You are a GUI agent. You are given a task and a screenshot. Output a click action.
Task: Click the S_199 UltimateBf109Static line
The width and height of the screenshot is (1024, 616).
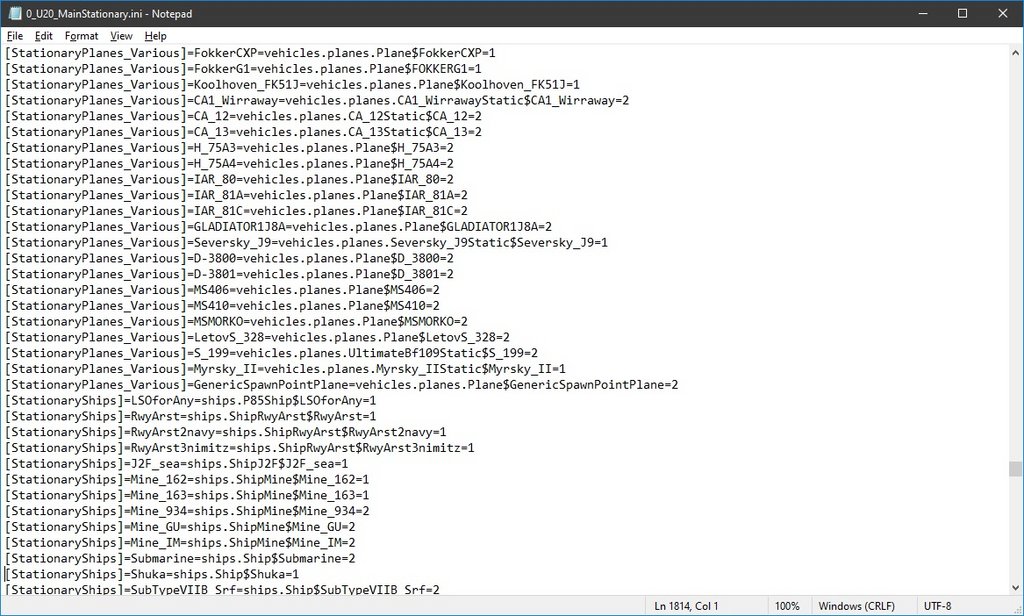tap(272, 353)
